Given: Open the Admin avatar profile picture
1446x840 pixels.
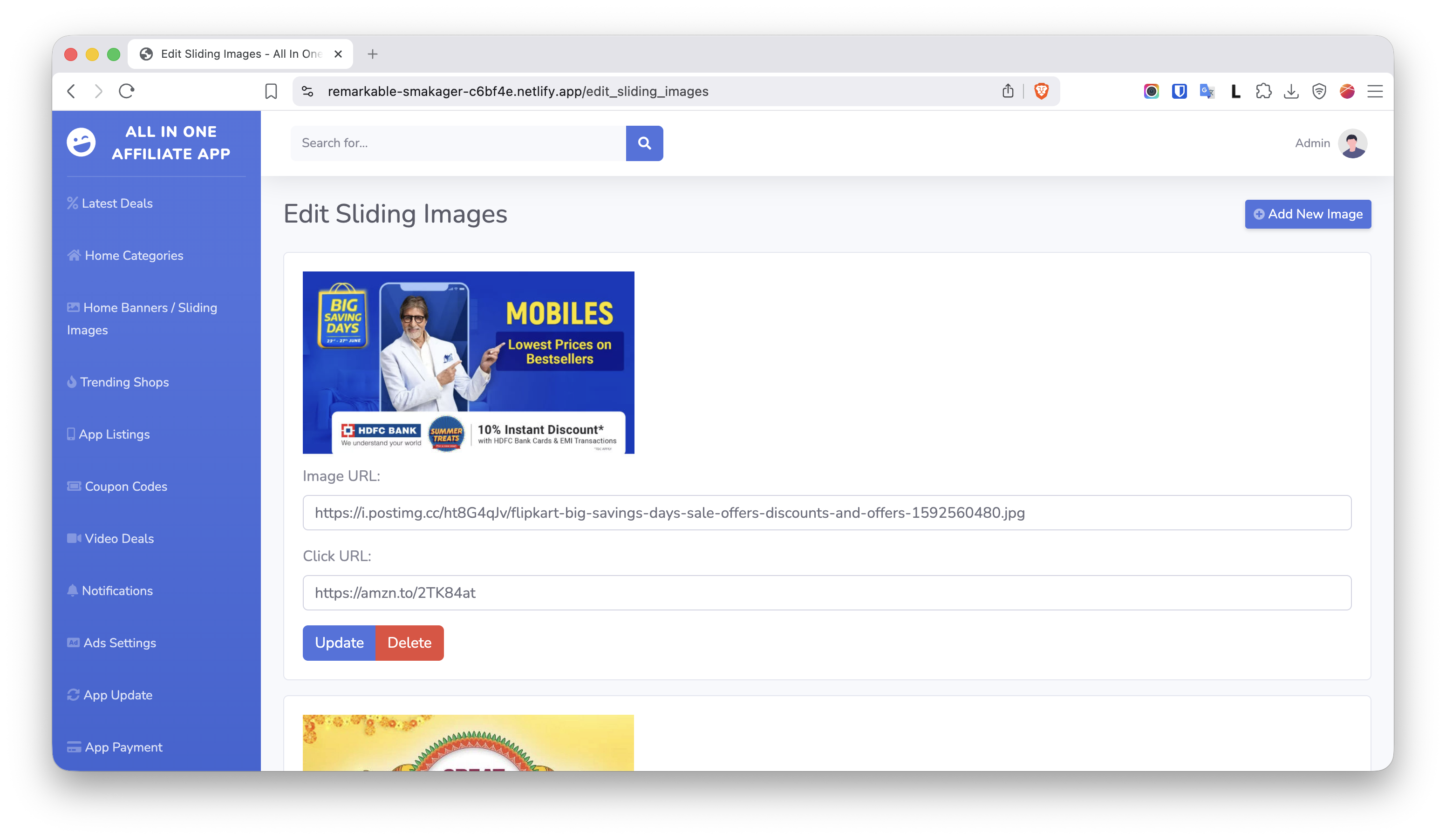Looking at the screenshot, I should [x=1352, y=143].
